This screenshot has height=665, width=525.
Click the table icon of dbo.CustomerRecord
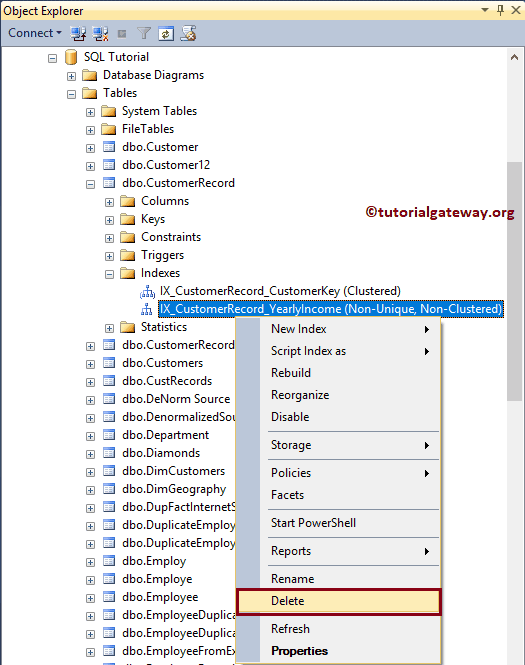pyautogui.click(x=109, y=183)
